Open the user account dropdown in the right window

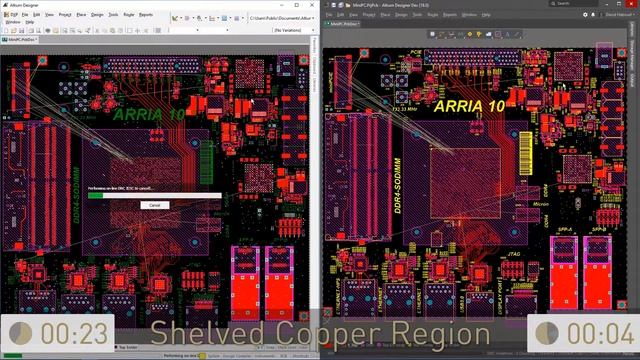click(619, 15)
